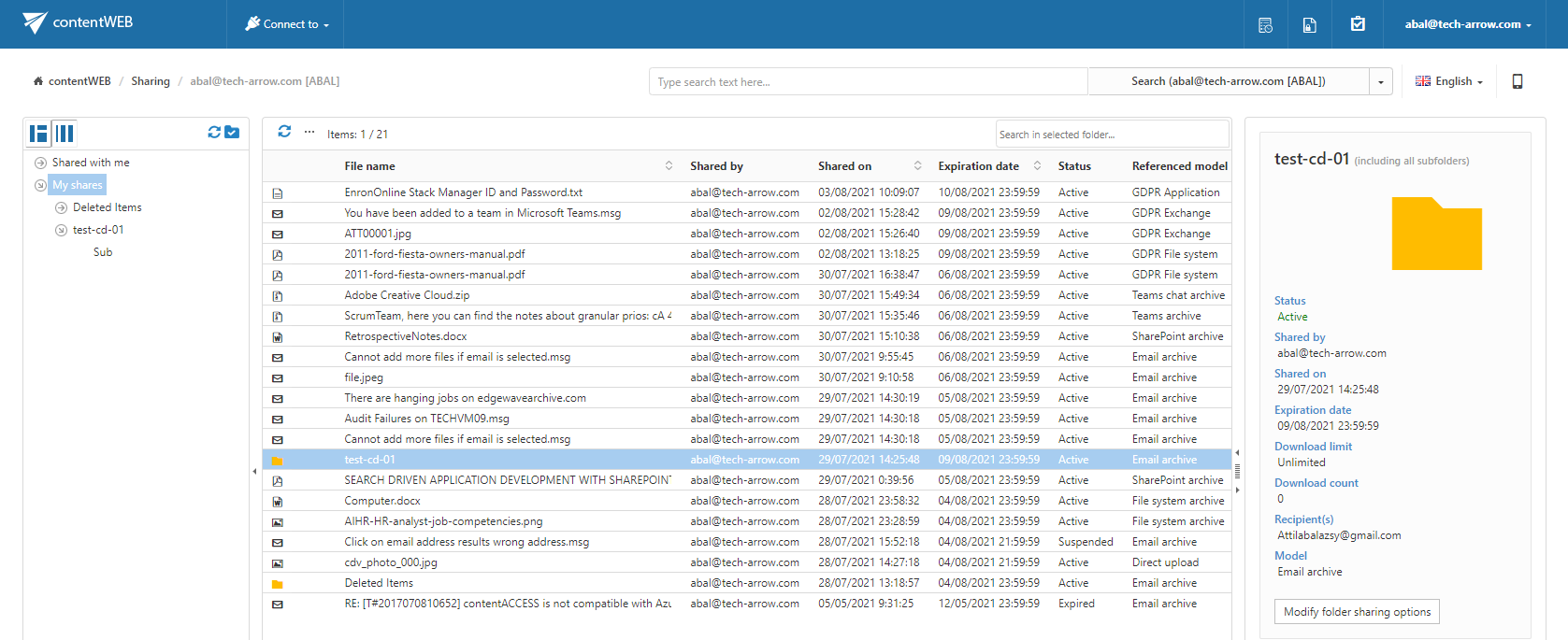Collapse the test-cd-01 tree node

click(61, 230)
